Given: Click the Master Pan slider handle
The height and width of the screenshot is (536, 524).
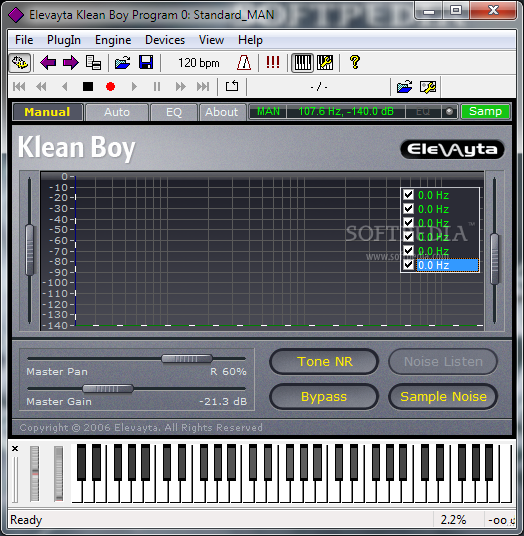Looking at the screenshot, I should coord(187,359).
